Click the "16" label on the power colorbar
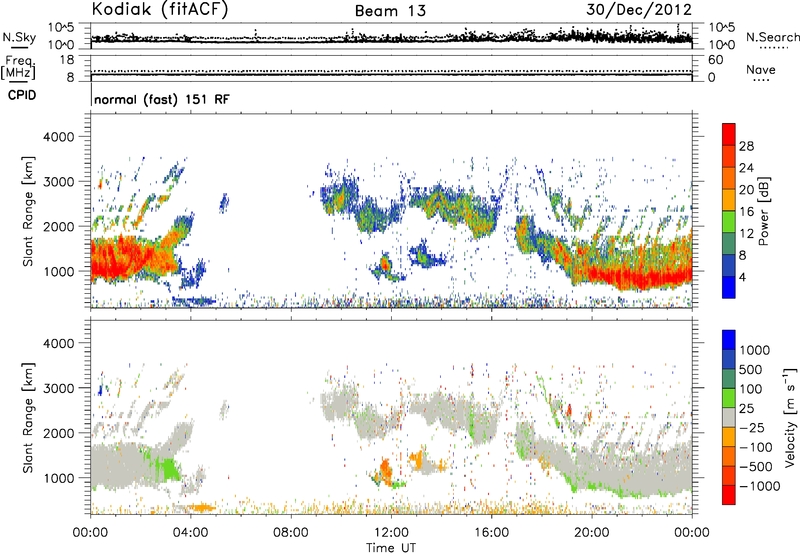This screenshot has height=554, width=800. coord(746,212)
